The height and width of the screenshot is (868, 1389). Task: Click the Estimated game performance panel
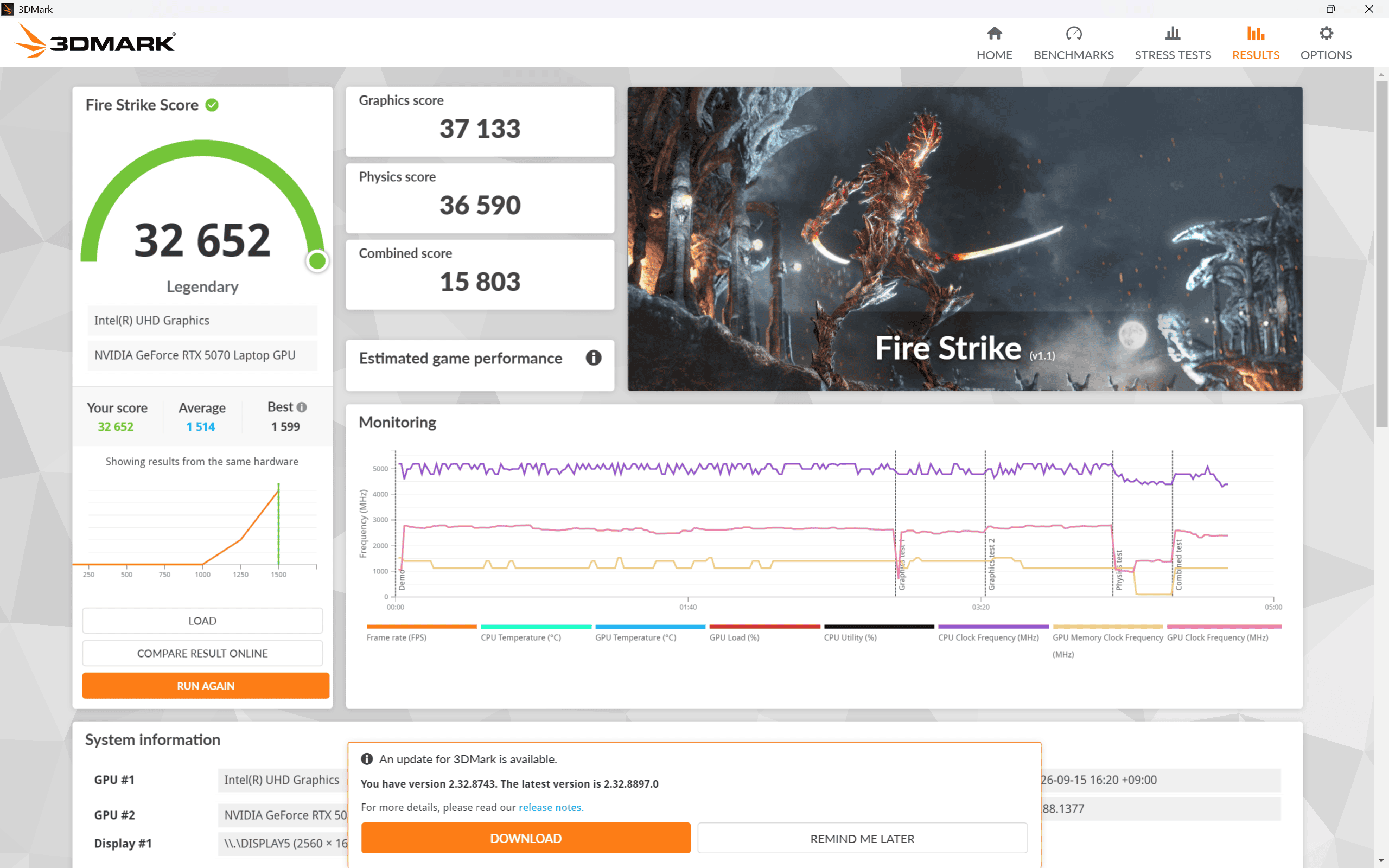480,365
